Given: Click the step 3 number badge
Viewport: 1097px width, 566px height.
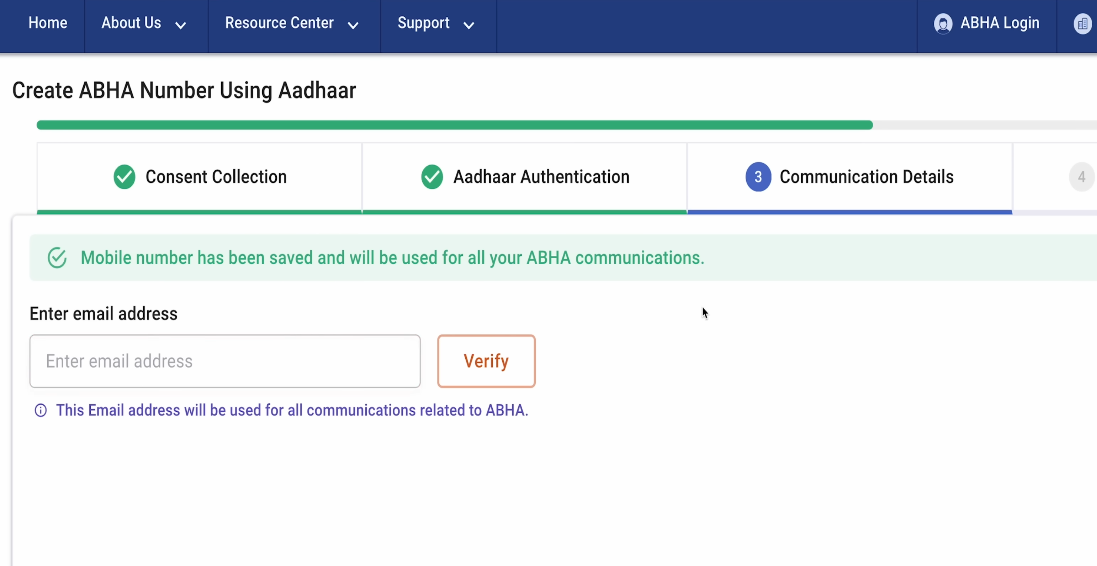Looking at the screenshot, I should click(758, 177).
